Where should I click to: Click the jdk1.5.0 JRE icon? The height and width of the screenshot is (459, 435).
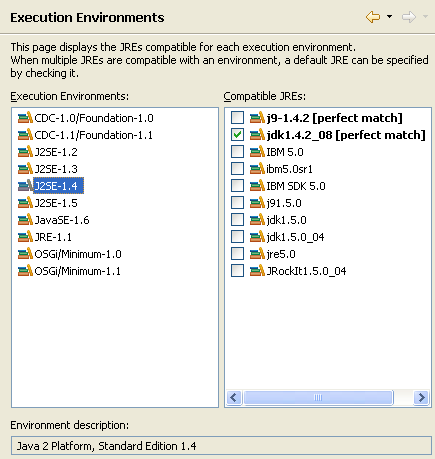click(257, 220)
